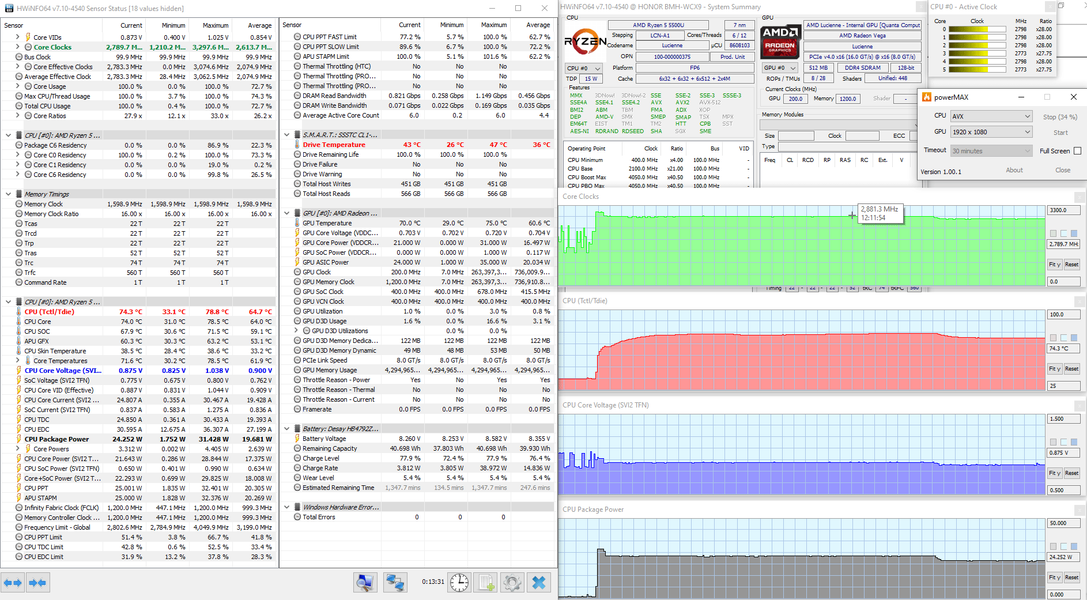
Task: Click Reset on CPU Package Power graph
Action: coord(1072,576)
